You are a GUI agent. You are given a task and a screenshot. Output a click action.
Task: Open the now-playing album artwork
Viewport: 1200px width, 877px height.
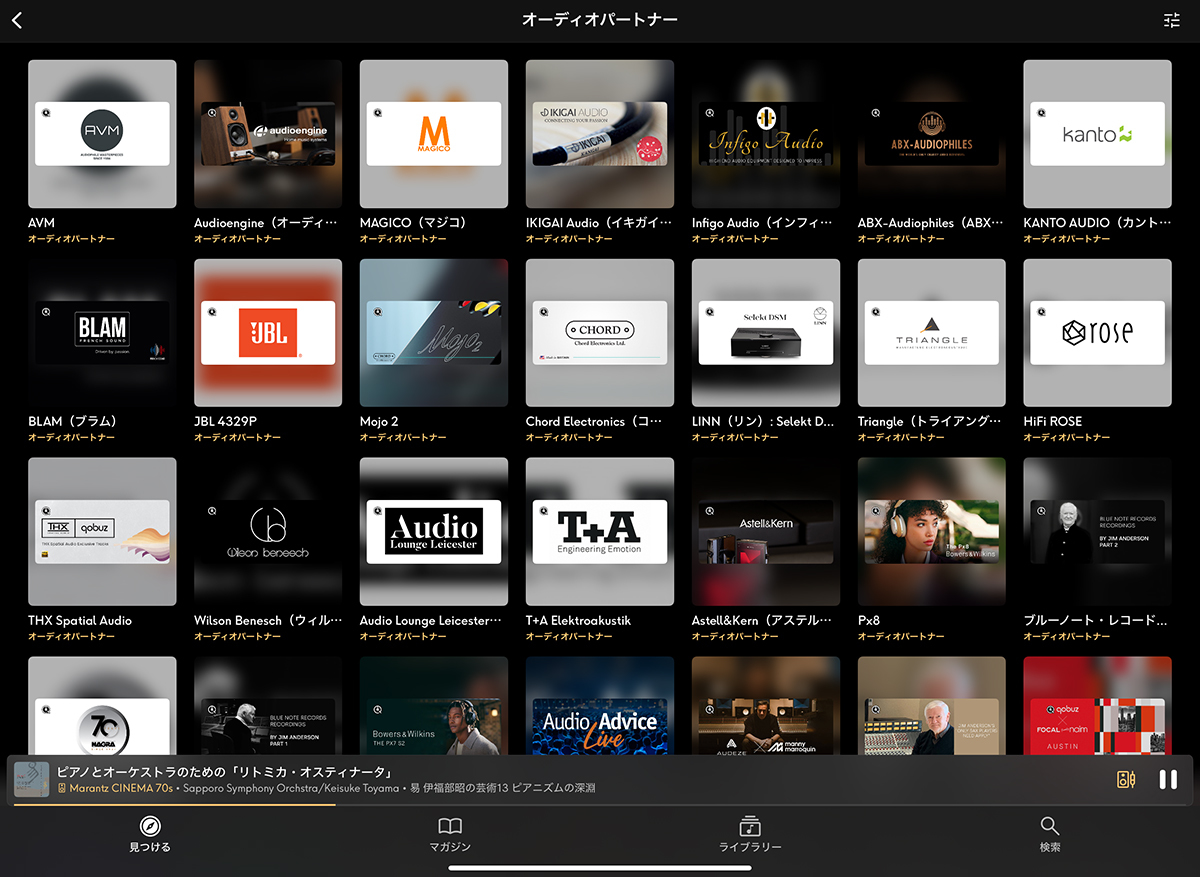[31, 780]
